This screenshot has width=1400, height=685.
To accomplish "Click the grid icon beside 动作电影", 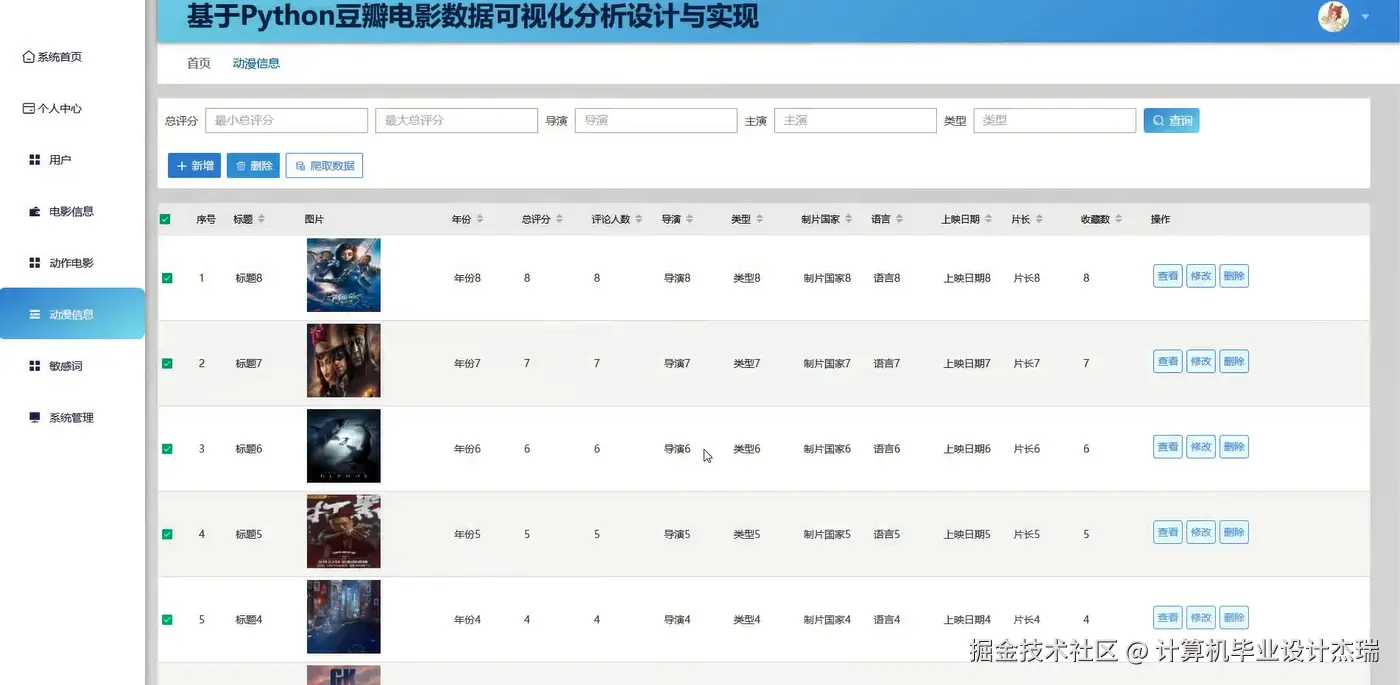I will point(34,263).
